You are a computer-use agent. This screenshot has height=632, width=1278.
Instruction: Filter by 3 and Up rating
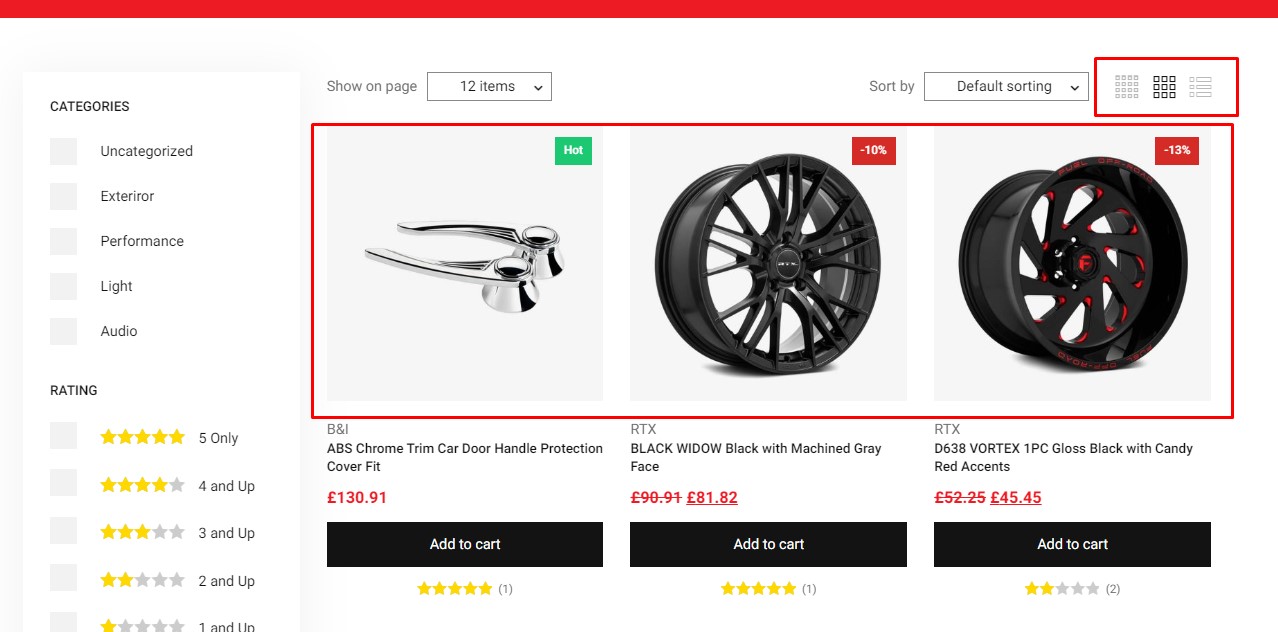tap(64, 532)
